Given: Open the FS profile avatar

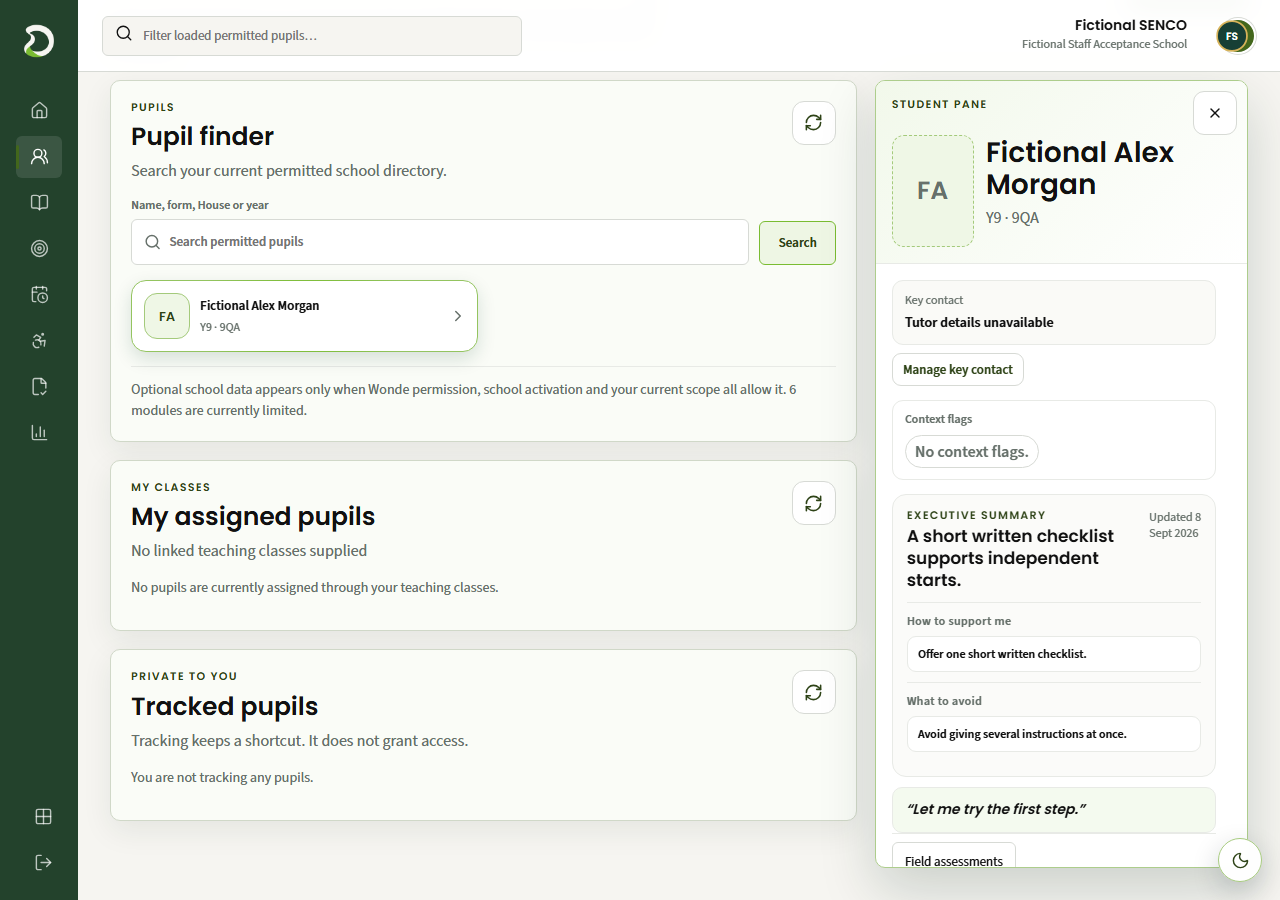Looking at the screenshot, I should click(1235, 36).
